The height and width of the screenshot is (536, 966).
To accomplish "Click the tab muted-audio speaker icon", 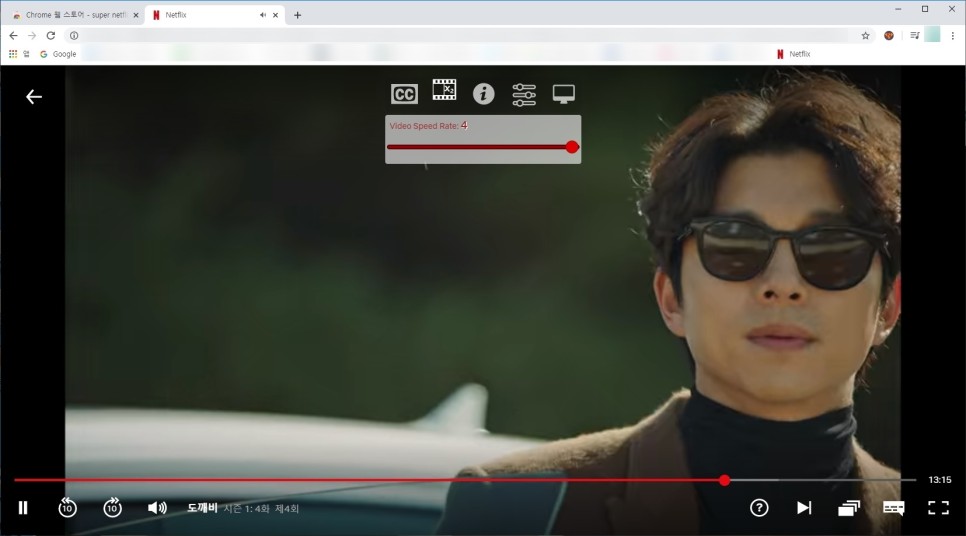I will point(262,15).
